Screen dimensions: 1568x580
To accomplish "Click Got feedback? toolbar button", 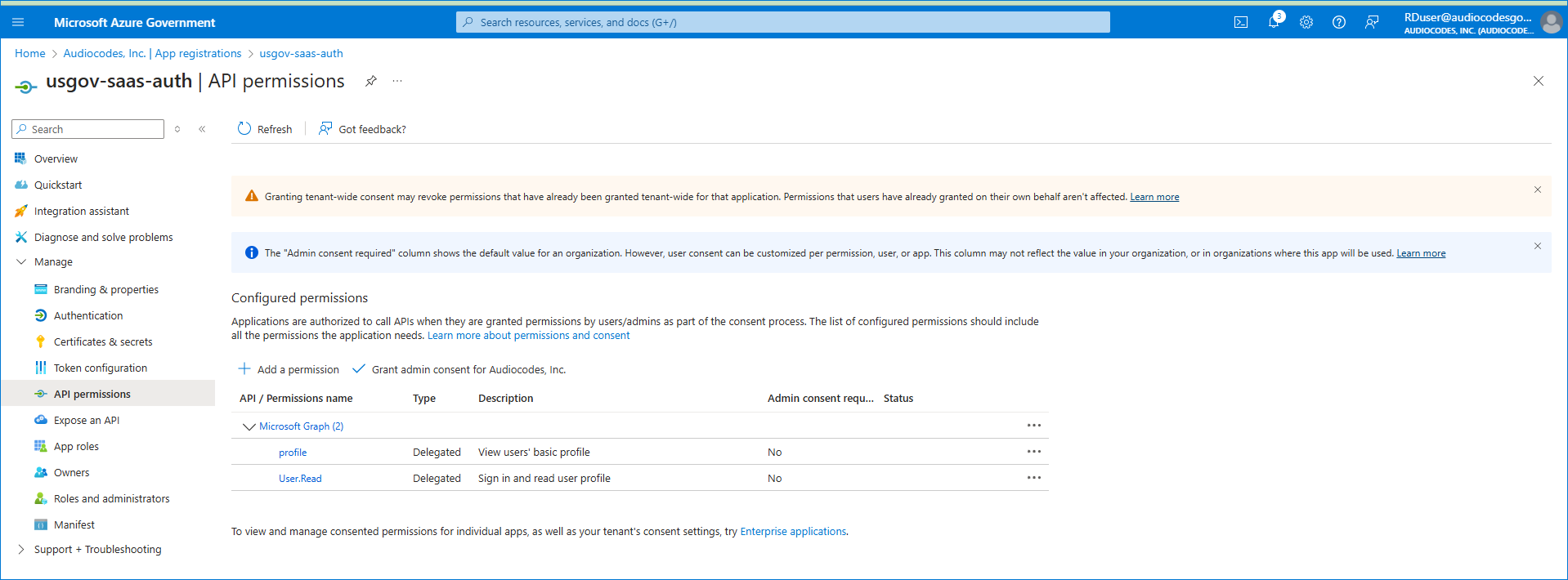I will point(362,129).
